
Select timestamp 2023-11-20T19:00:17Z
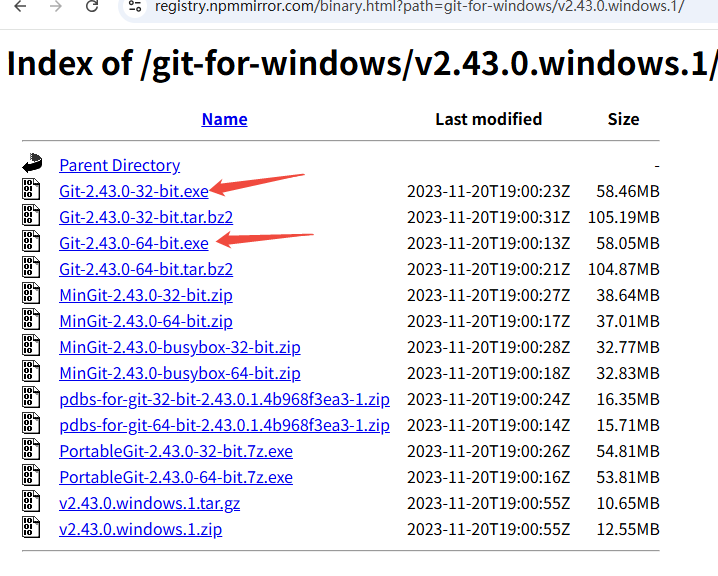[489, 322]
